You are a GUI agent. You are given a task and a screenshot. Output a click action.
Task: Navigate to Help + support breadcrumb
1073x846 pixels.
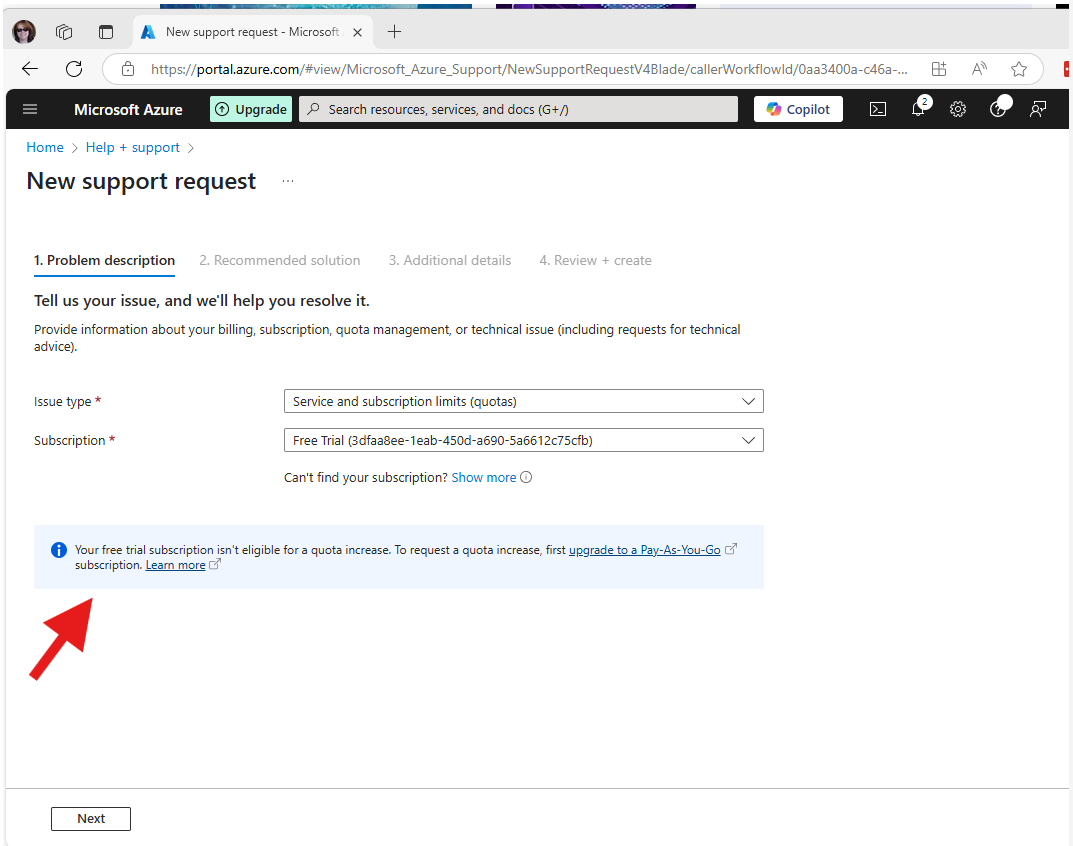[133, 148]
